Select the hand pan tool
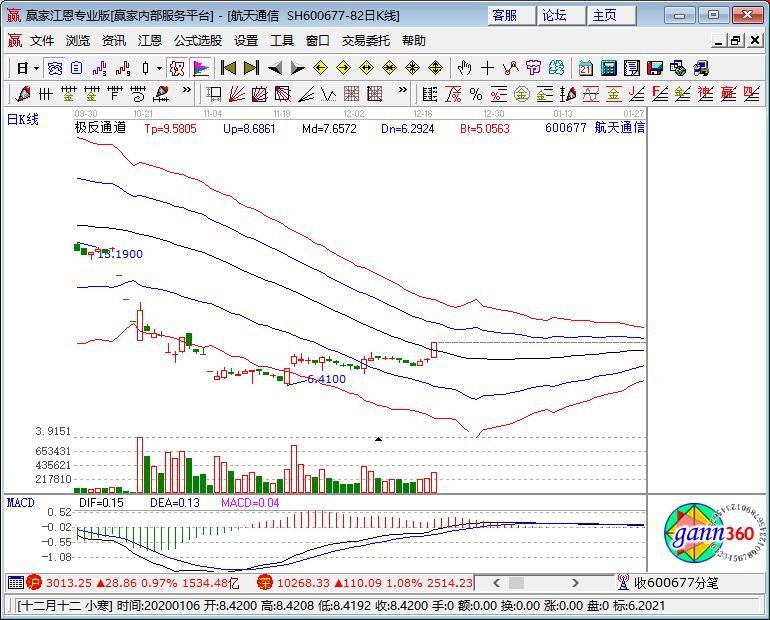 tap(464, 68)
